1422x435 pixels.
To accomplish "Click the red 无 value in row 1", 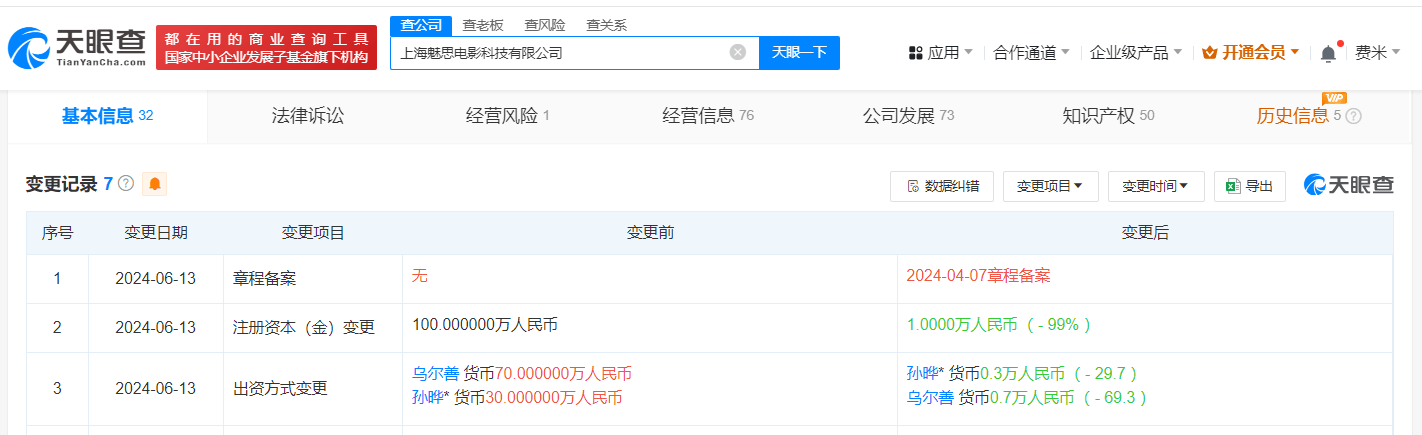I will click(x=419, y=276).
